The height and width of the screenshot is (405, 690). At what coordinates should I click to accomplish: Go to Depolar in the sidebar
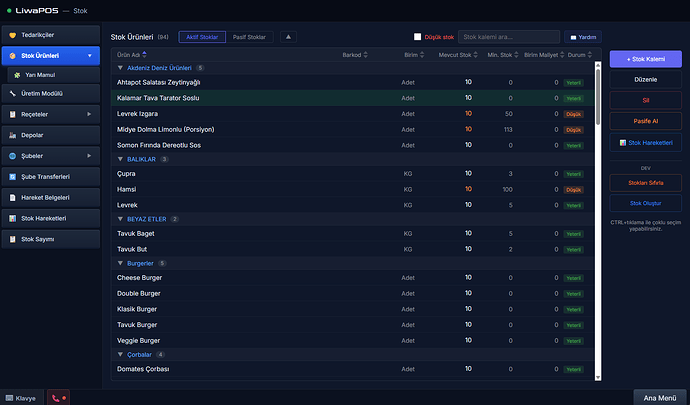(50, 135)
